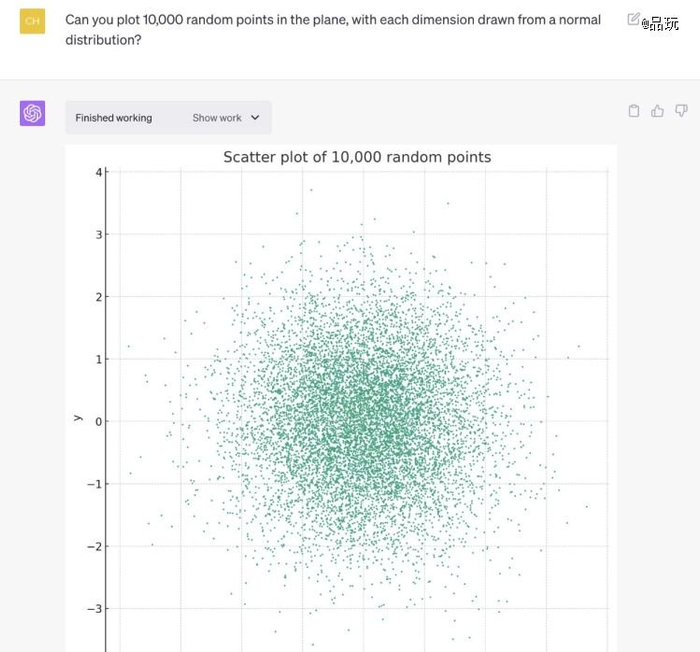Give the response a thumbs up
This screenshot has height=652, width=700.
point(657,111)
